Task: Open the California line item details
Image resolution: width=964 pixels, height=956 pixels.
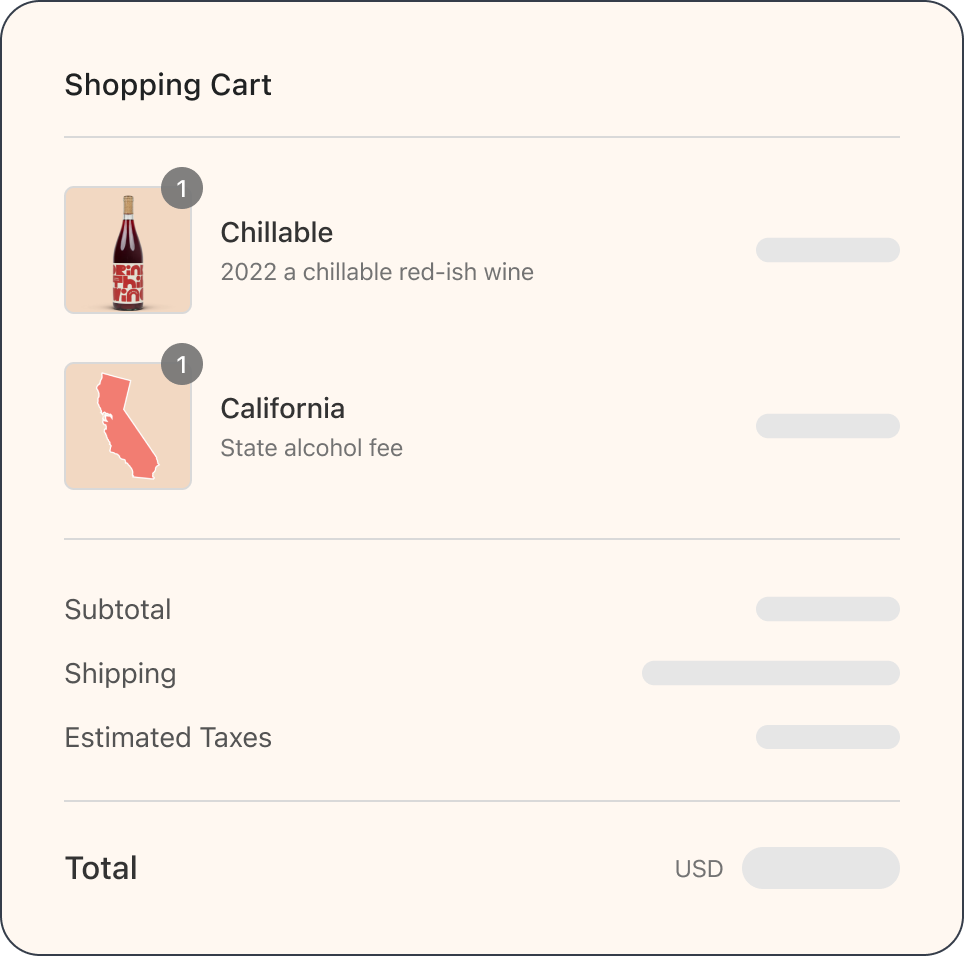Action: pyautogui.click(x=282, y=408)
